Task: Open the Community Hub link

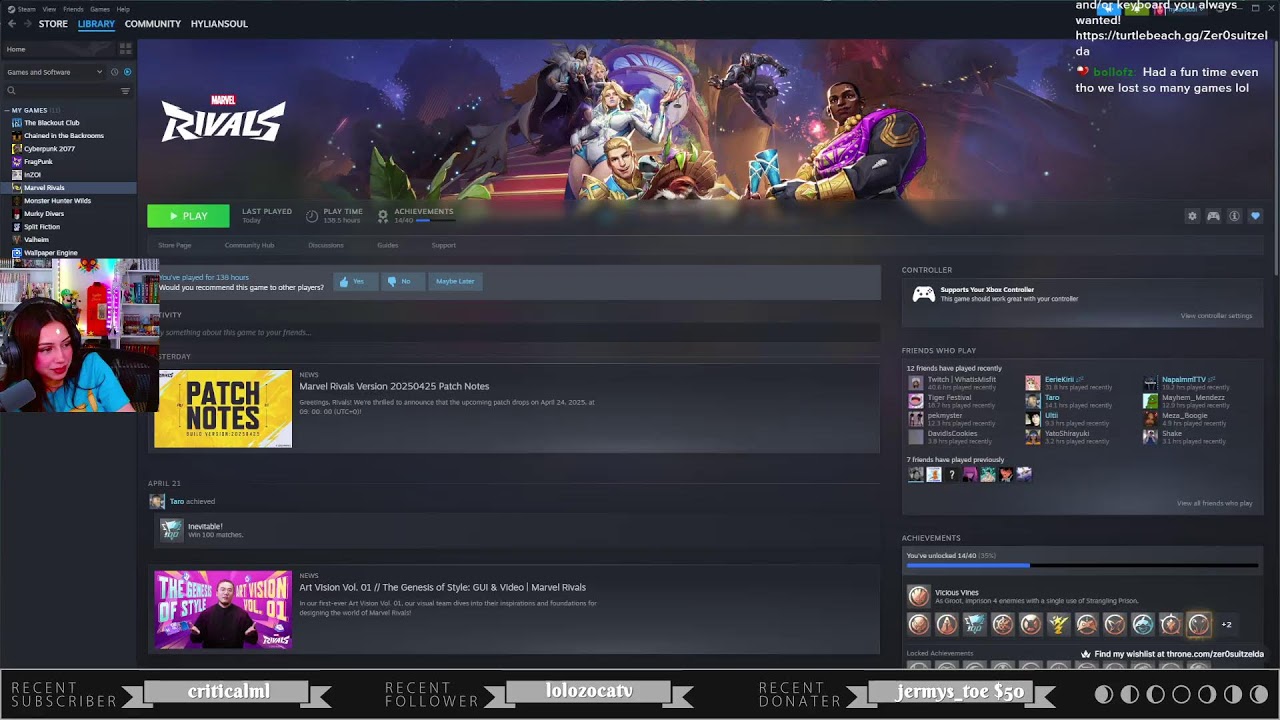Action: [x=249, y=246]
